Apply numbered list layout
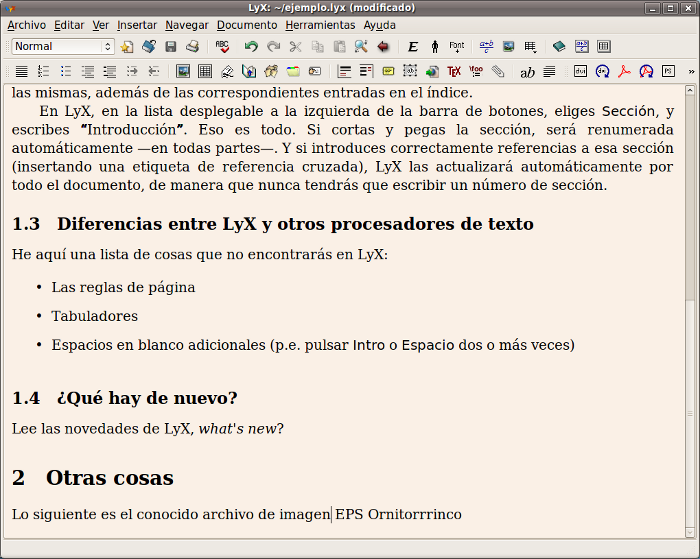 point(43,71)
